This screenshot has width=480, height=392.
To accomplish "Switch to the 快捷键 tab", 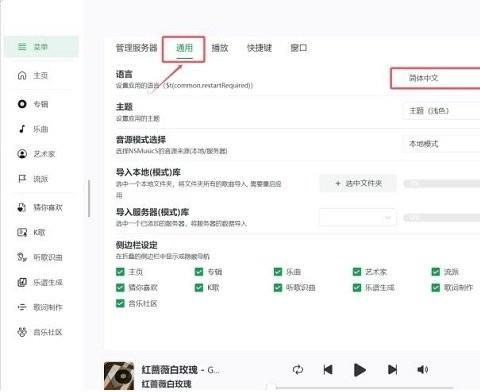I will point(259,48).
